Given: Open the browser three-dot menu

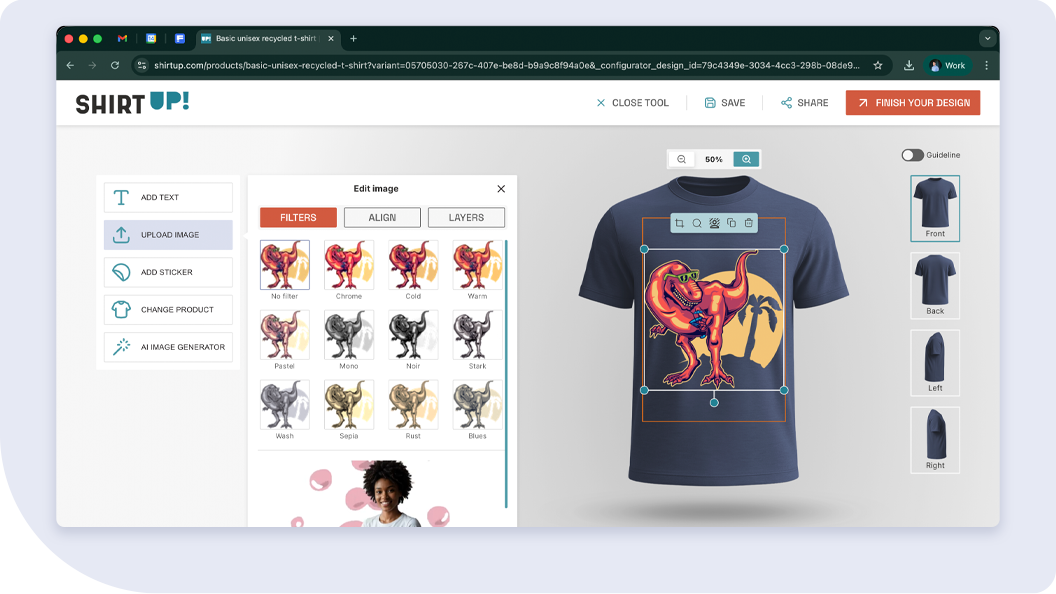Looking at the screenshot, I should coord(987,65).
